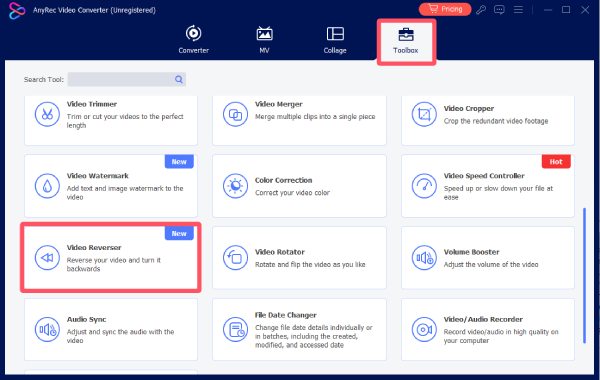Open the hamburger menu in title bar

coord(518,10)
